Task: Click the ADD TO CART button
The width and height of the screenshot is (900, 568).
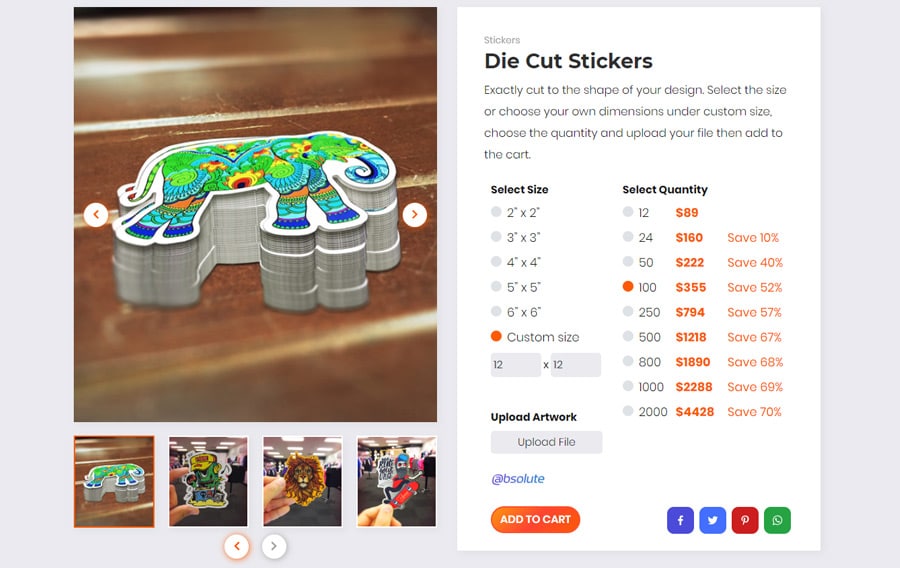Action: click(x=535, y=520)
